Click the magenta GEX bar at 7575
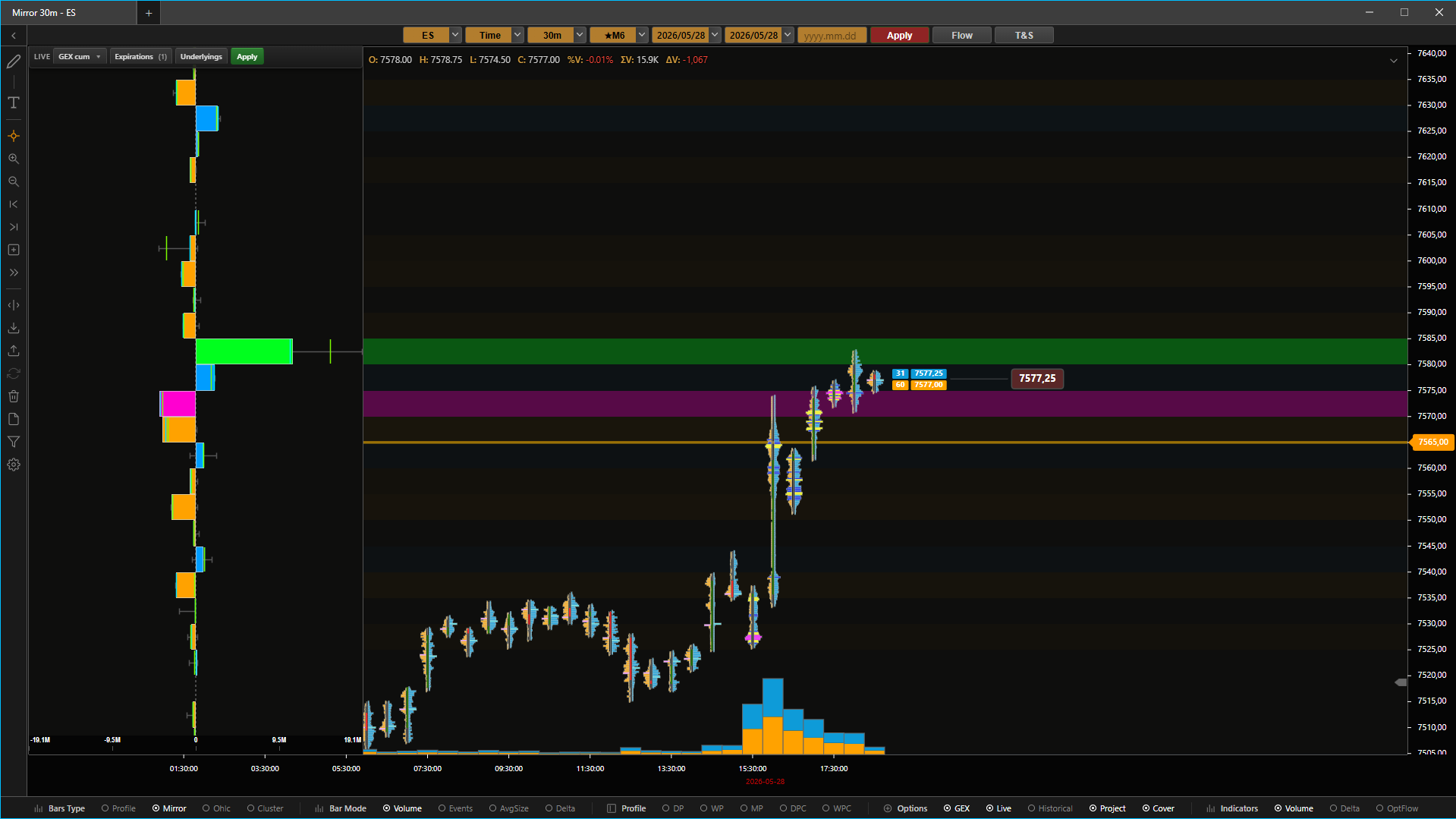This screenshot has height=819, width=1456. pyautogui.click(x=178, y=404)
